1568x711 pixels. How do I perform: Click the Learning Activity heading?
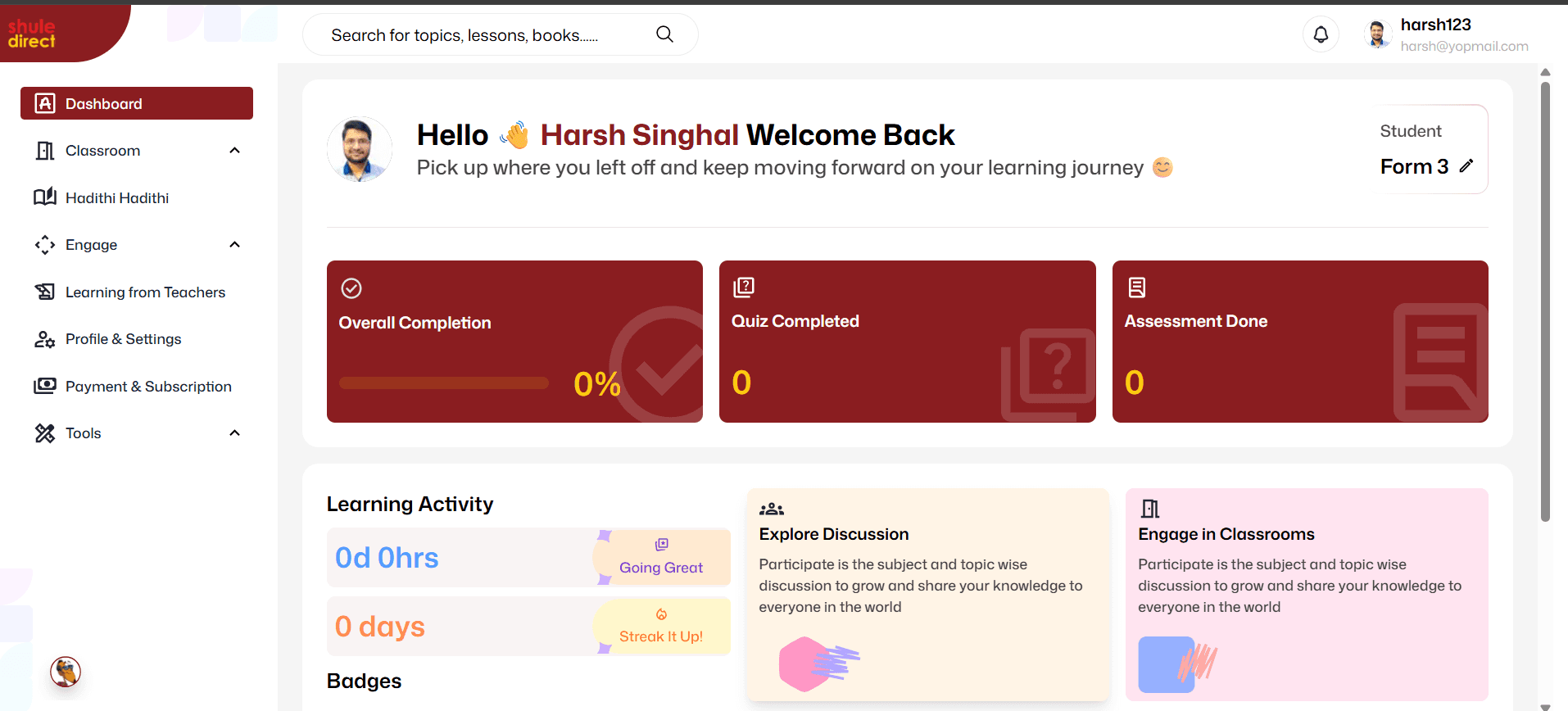pyautogui.click(x=410, y=504)
